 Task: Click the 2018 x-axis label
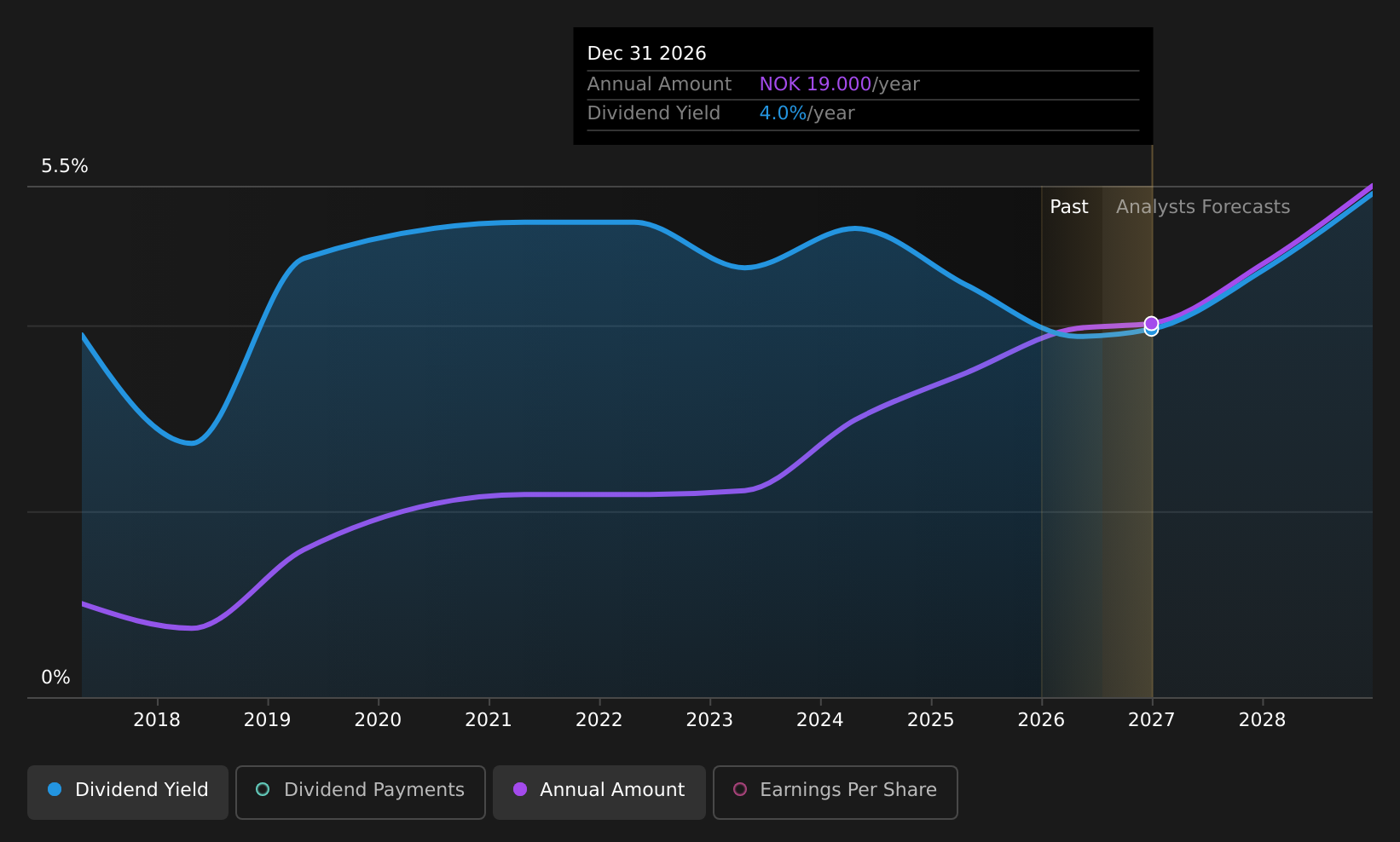click(157, 720)
